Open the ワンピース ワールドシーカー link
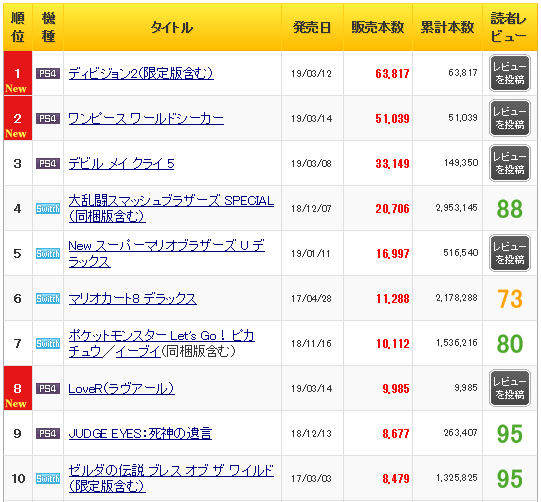 [146, 119]
